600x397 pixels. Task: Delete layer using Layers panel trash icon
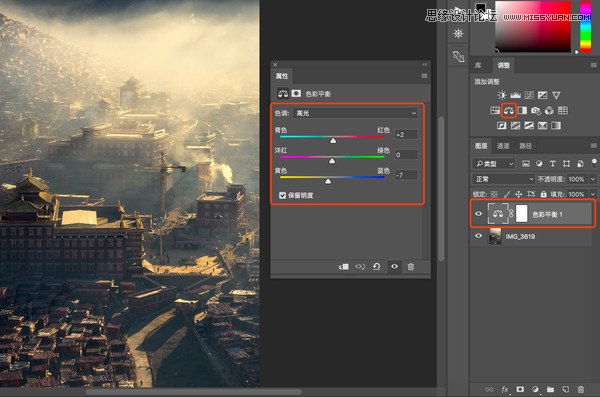(580, 389)
